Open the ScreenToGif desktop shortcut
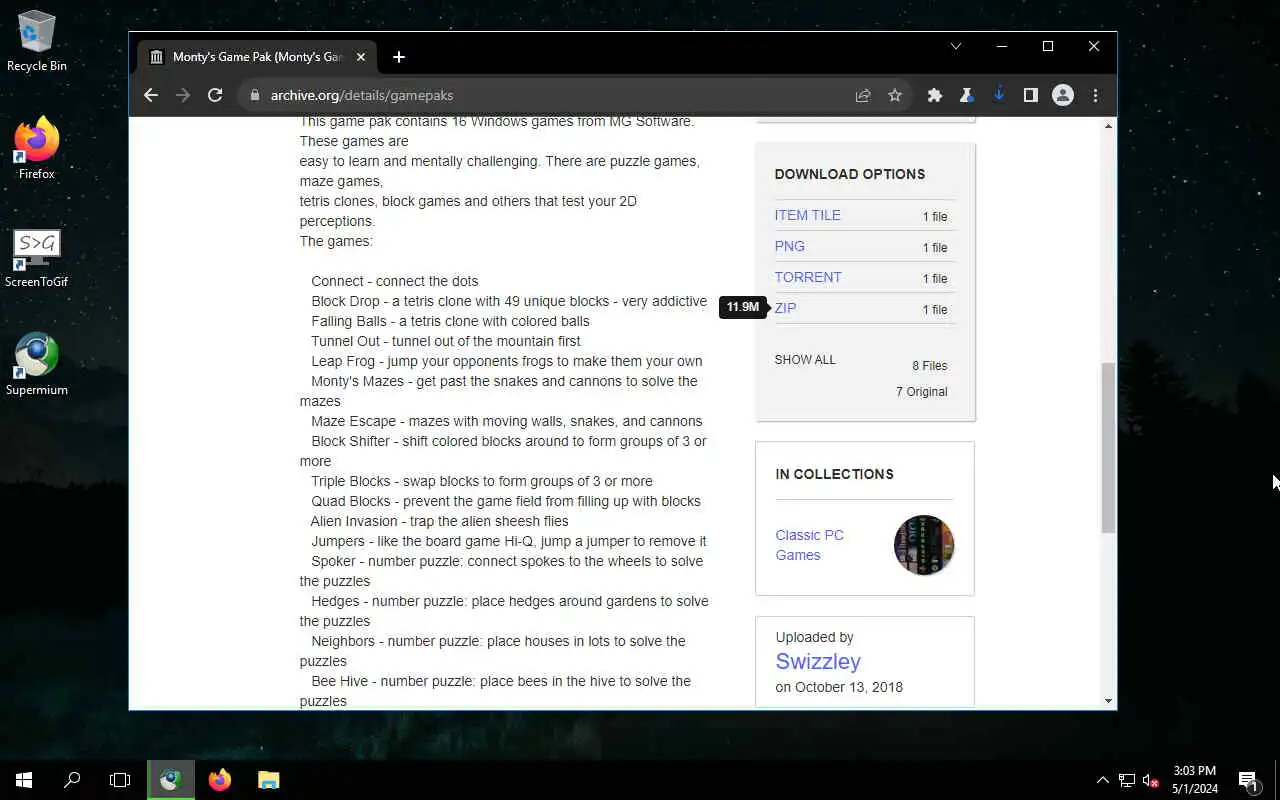The height and width of the screenshot is (800, 1280). point(37,258)
